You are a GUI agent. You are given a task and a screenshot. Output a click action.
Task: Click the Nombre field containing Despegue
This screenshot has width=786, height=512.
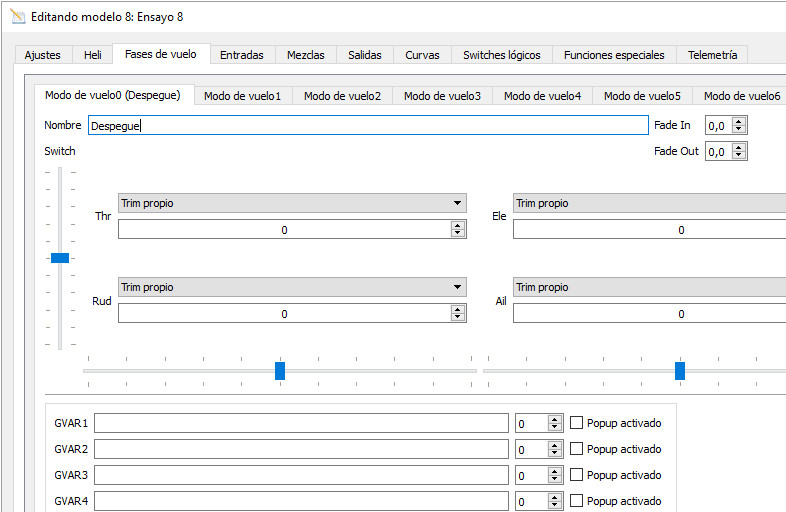point(368,126)
